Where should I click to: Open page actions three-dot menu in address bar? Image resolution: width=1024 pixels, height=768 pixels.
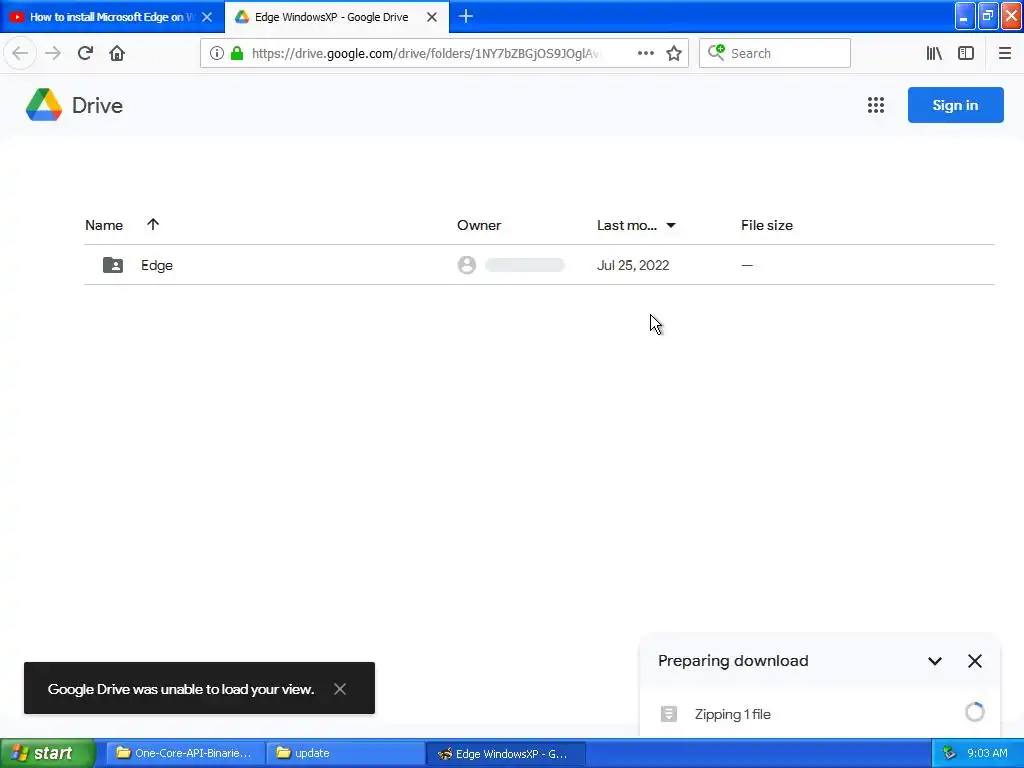coord(645,53)
